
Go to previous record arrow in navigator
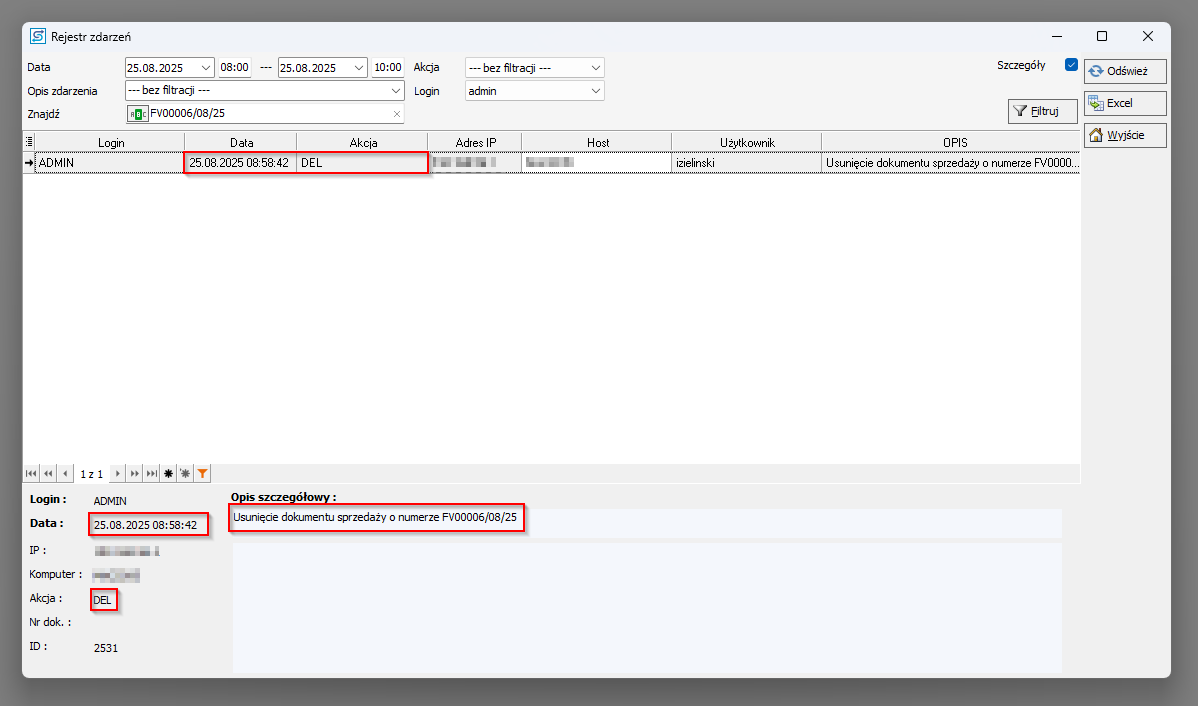(65, 473)
